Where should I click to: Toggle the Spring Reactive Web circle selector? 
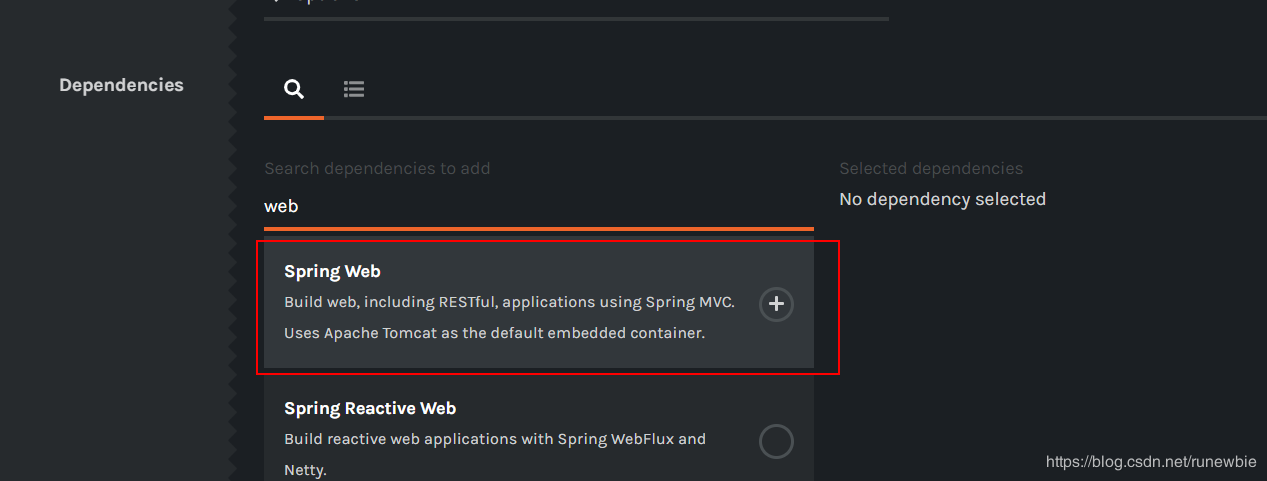tap(776, 441)
